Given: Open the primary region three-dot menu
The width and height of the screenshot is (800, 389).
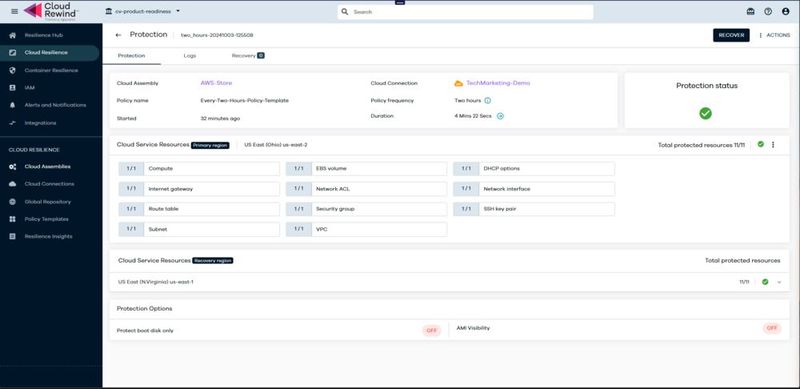Looking at the screenshot, I should [x=773, y=145].
